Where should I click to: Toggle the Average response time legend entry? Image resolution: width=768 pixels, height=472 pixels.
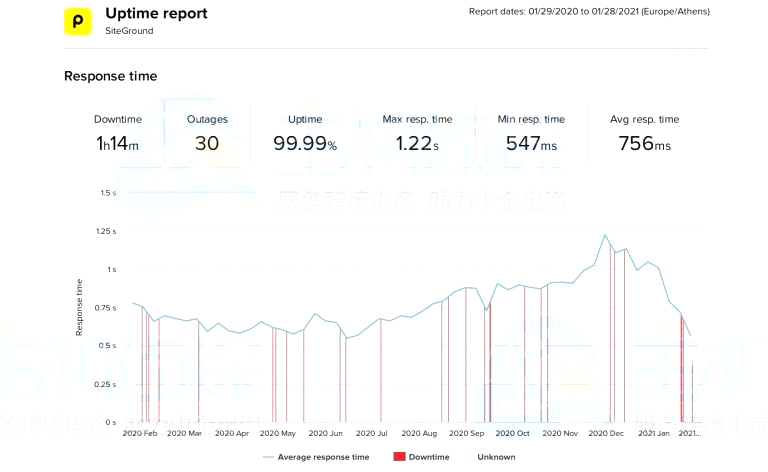(x=315, y=457)
